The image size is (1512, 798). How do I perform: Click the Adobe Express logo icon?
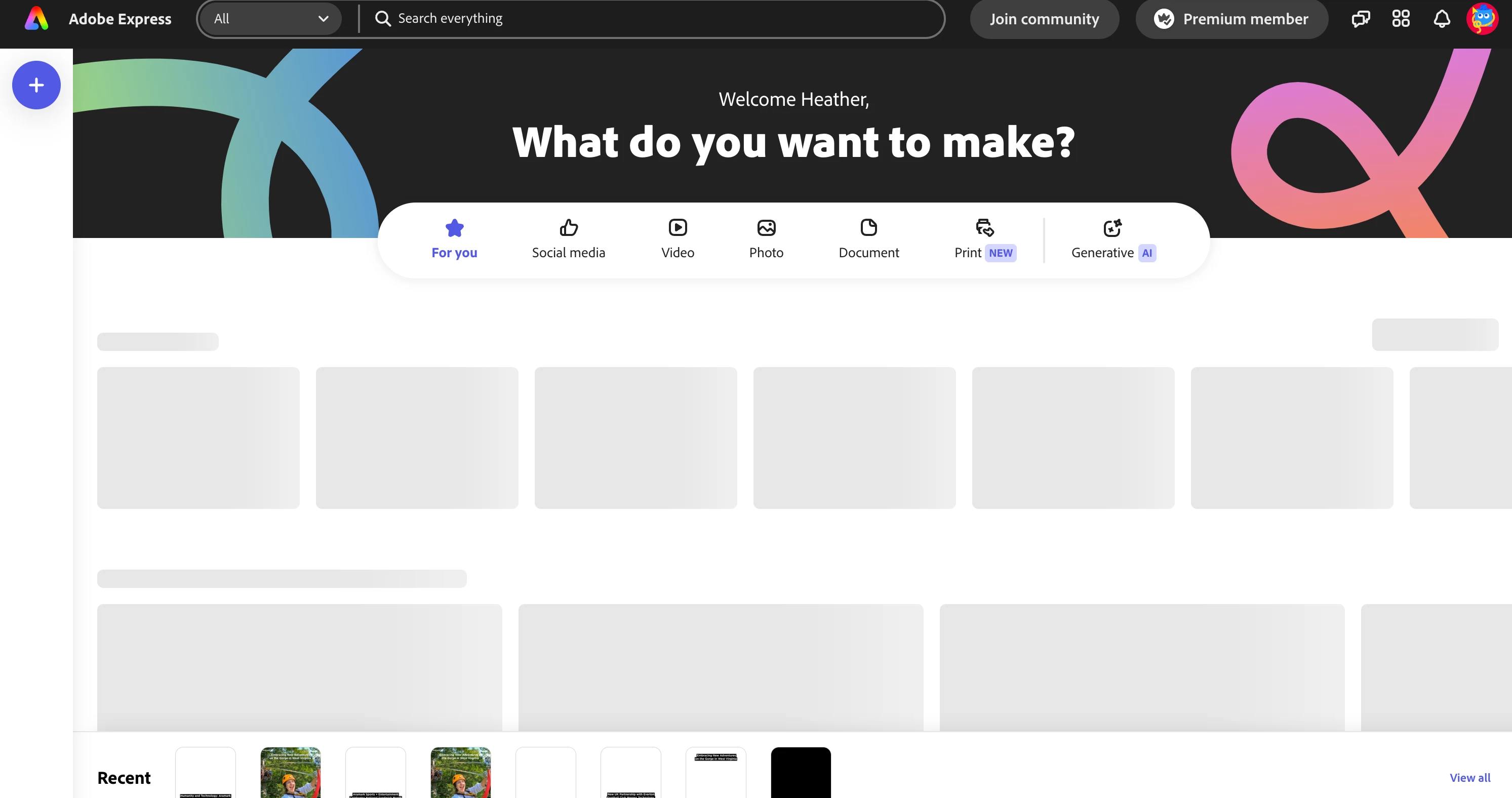[x=36, y=19]
